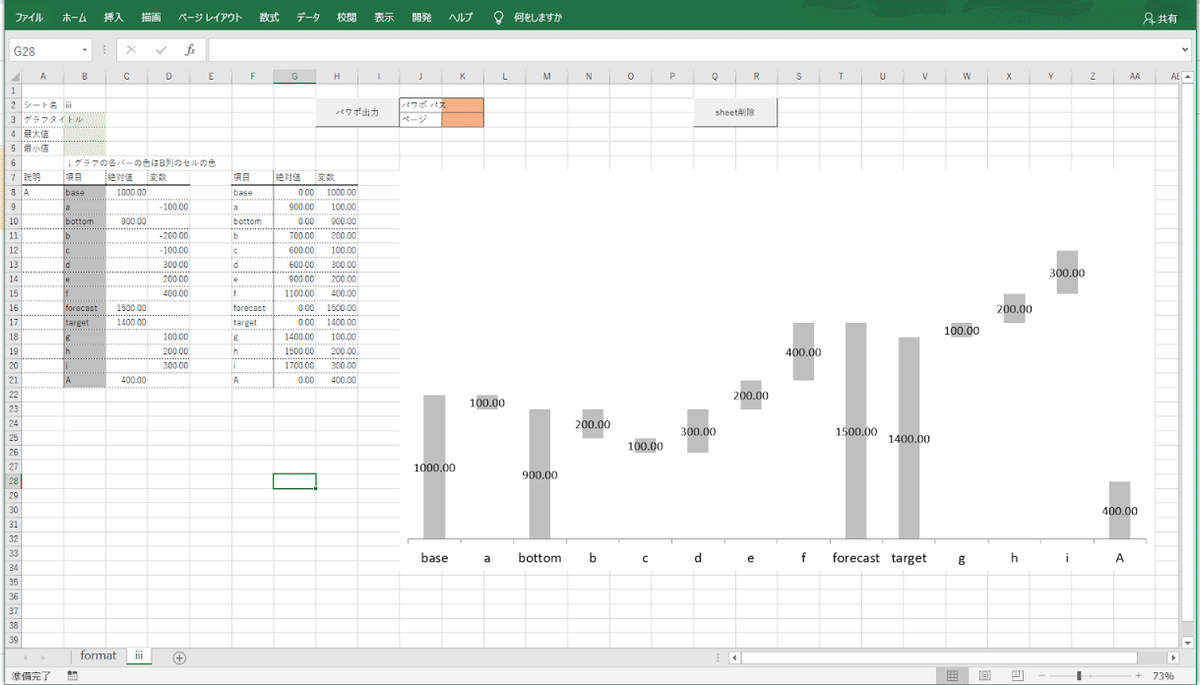Switch to Page Break Preview icon
Viewport: 1200px width, 685px height.
1017,677
